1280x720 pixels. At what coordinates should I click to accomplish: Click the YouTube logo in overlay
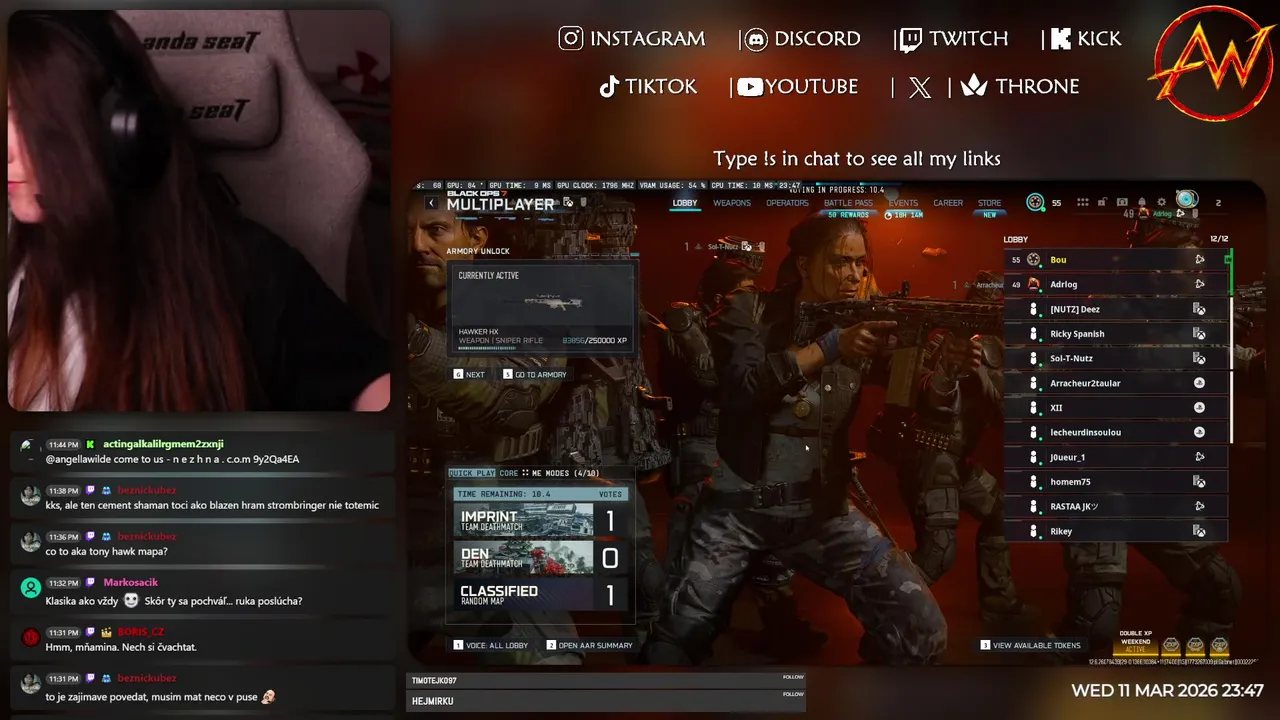point(750,87)
